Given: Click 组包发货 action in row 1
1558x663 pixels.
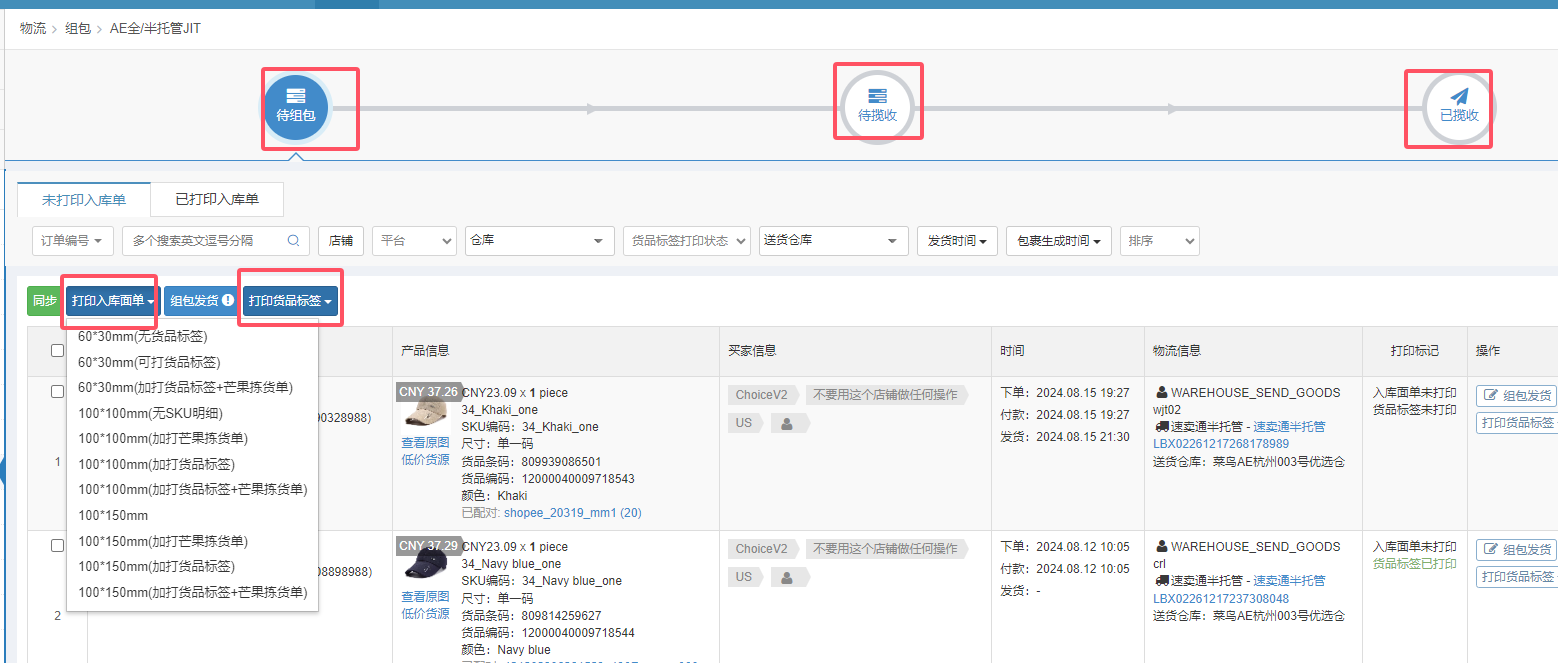Looking at the screenshot, I should [x=1516, y=396].
